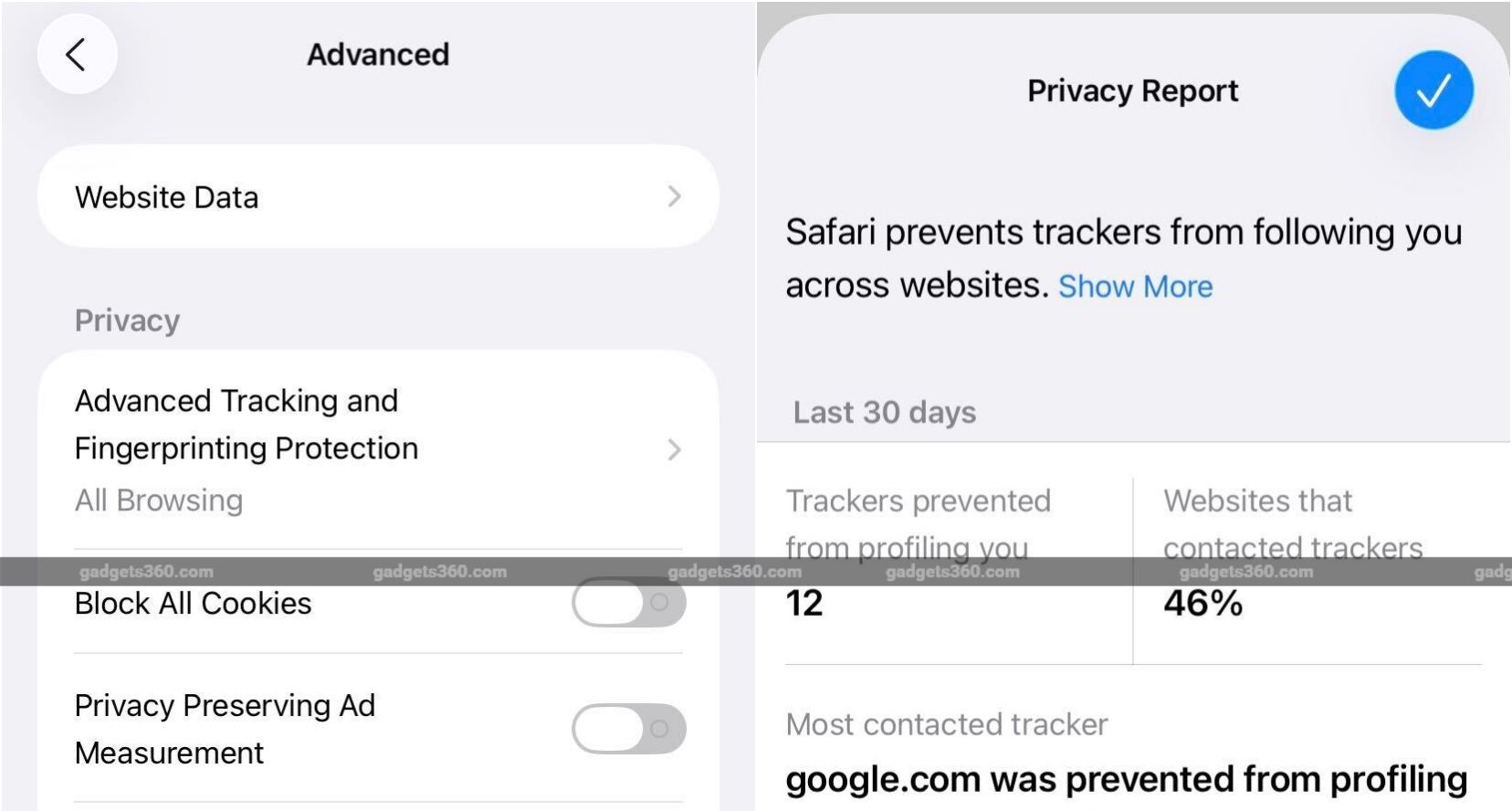Image resolution: width=1512 pixels, height=811 pixels.
Task: Tap the All Browsing subtitle text
Action: tap(159, 500)
